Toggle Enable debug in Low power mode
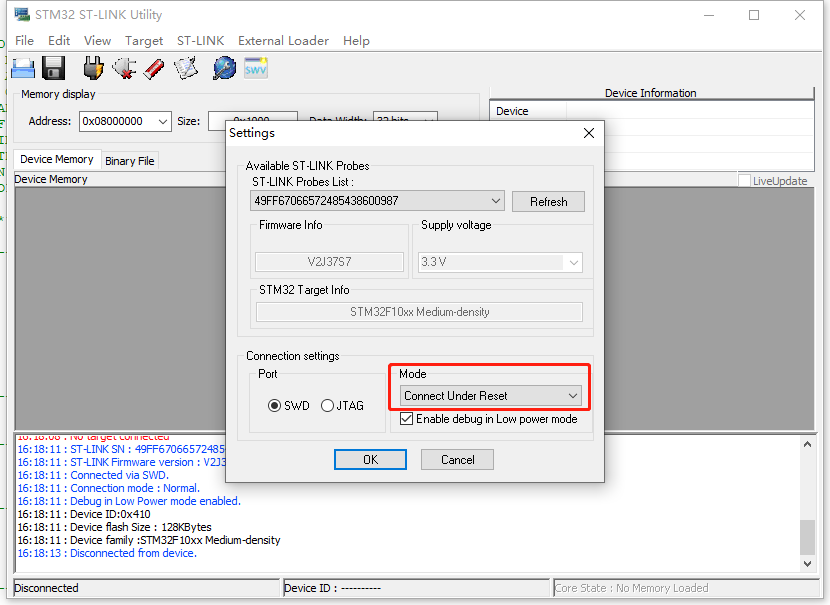830x605 pixels. coord(407,419)
